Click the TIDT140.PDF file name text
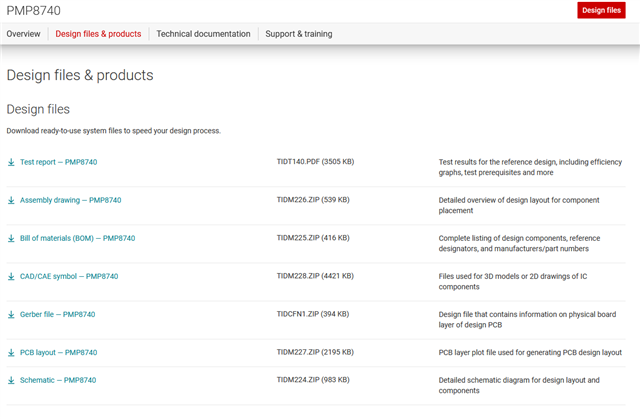The image size is (640, 419). (297, 162)
